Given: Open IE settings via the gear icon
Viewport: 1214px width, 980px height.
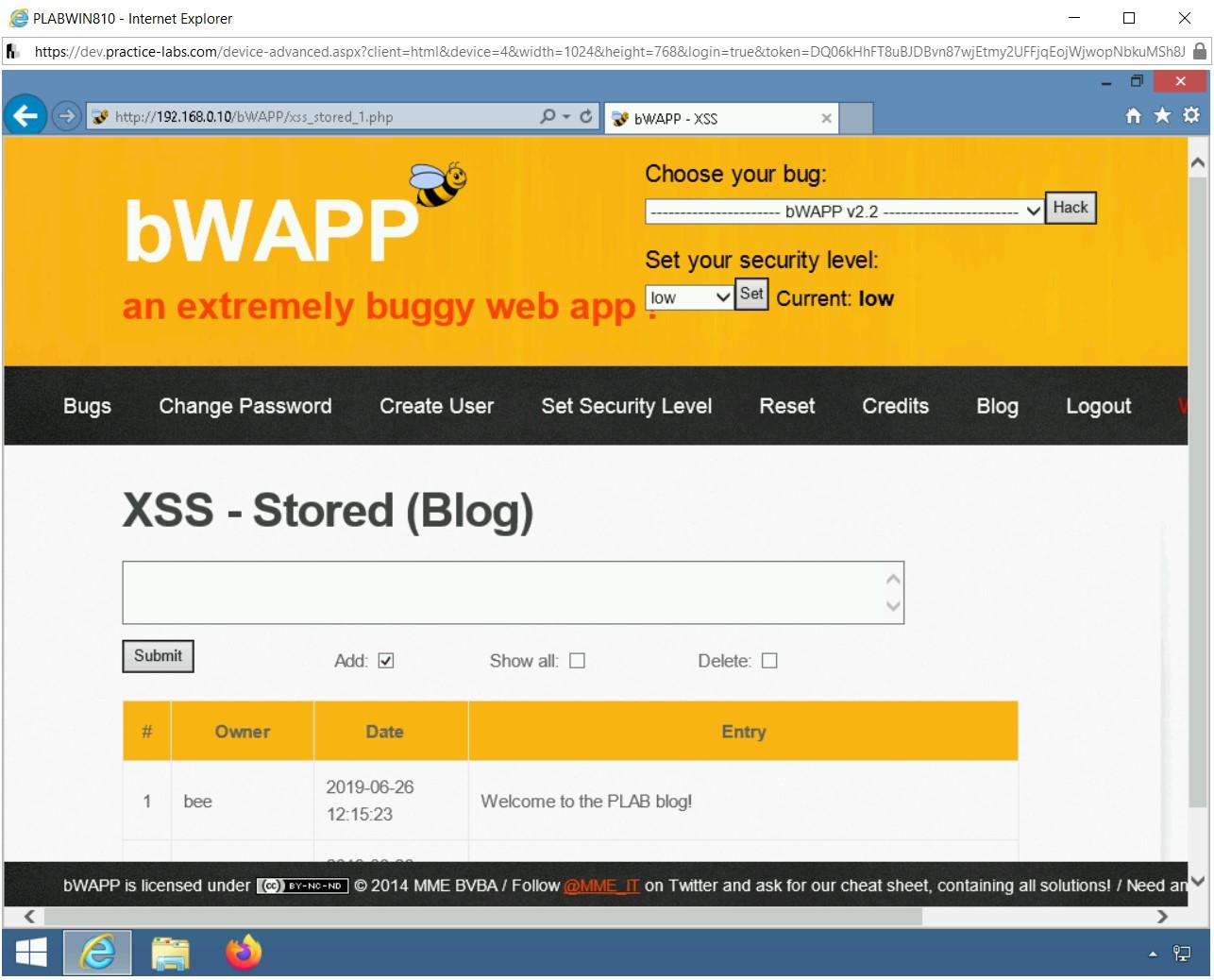Looking at the screenshot, I should point(1190,114).
